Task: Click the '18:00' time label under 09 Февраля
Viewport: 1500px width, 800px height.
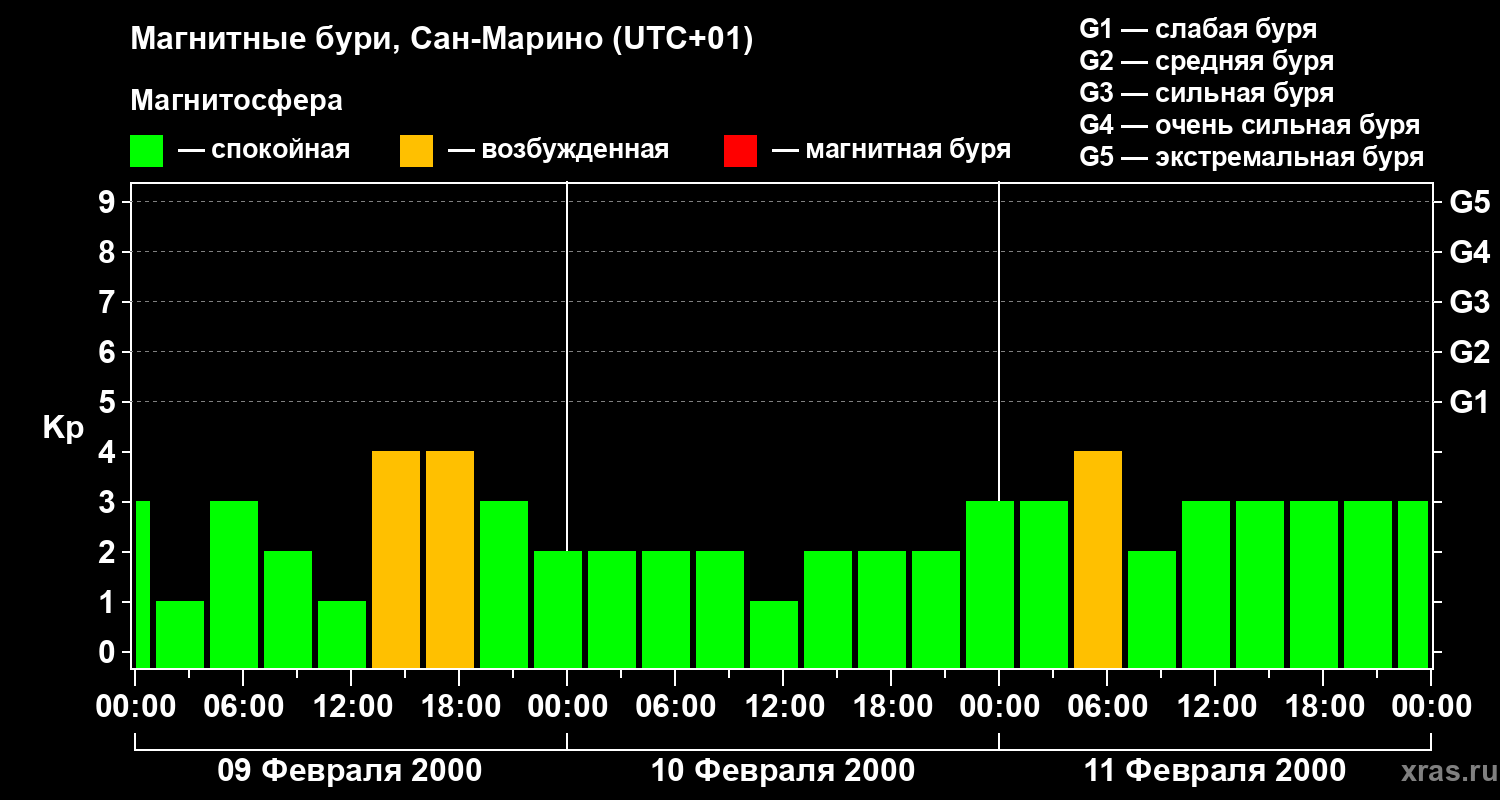Action: coord(459,707)
